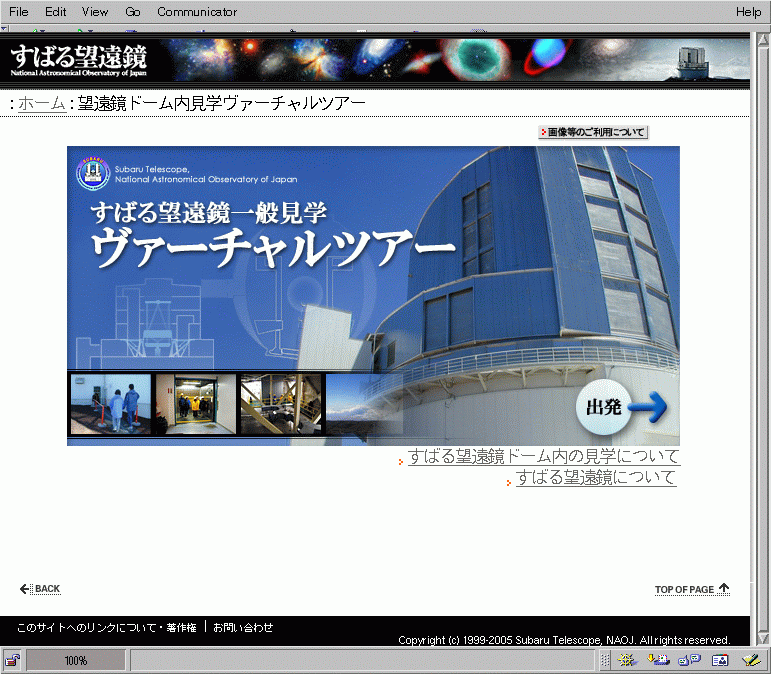Click the round Subaru emblem on the banner
This screenshot has width=771, height=674.
click(x=93, y=173)
